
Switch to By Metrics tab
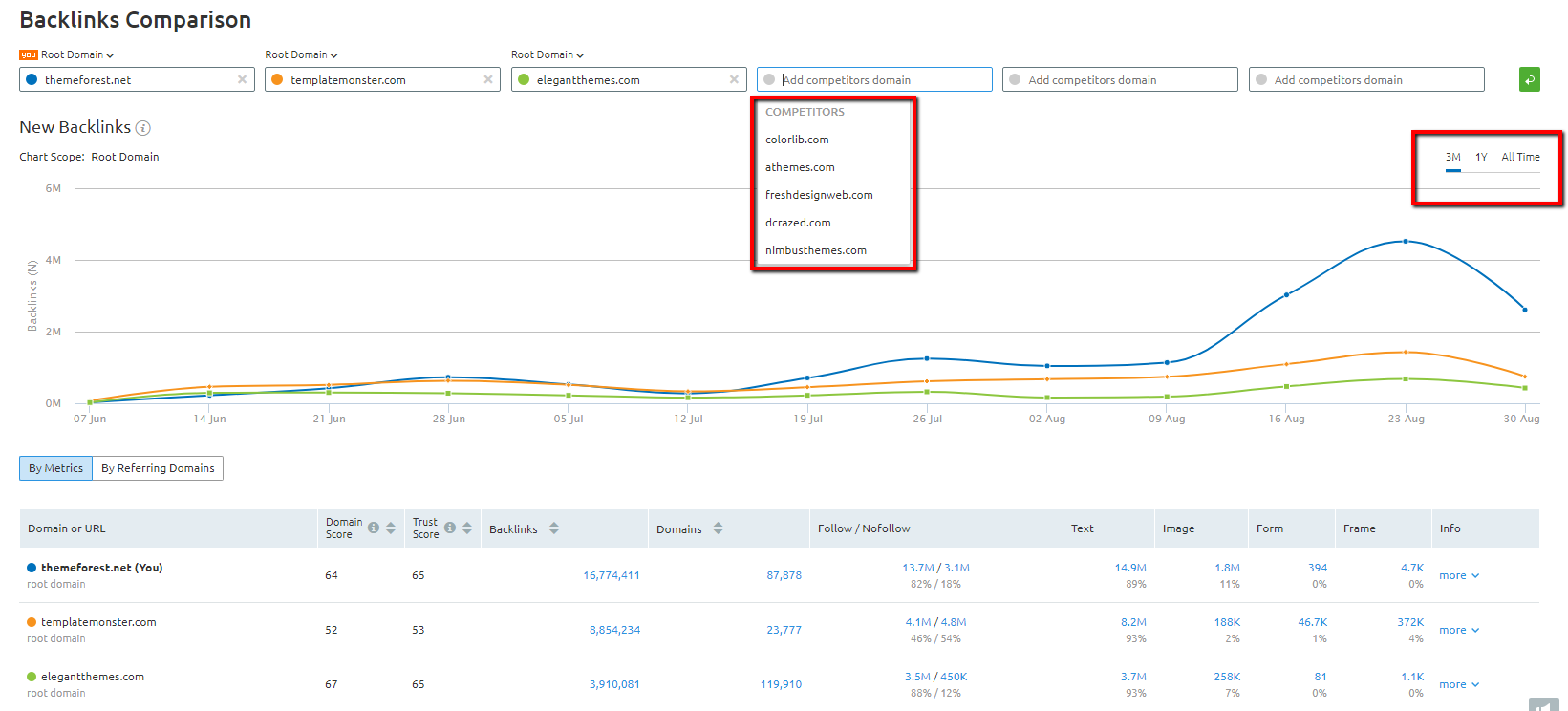55,468
